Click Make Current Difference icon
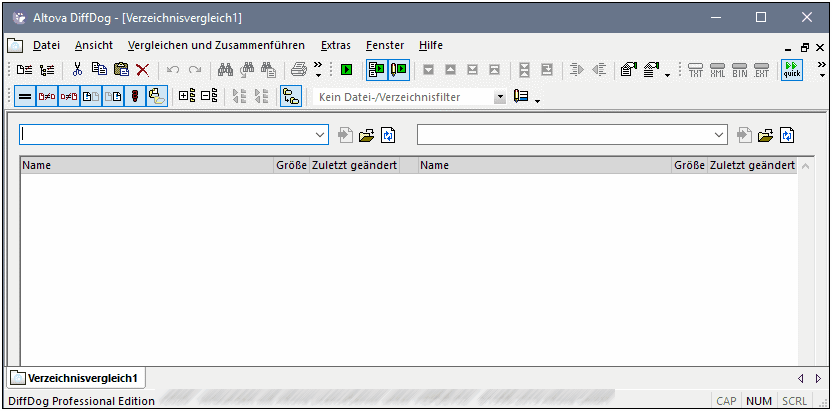Screen dimensions: 832x411 click(x=547, y=69)
